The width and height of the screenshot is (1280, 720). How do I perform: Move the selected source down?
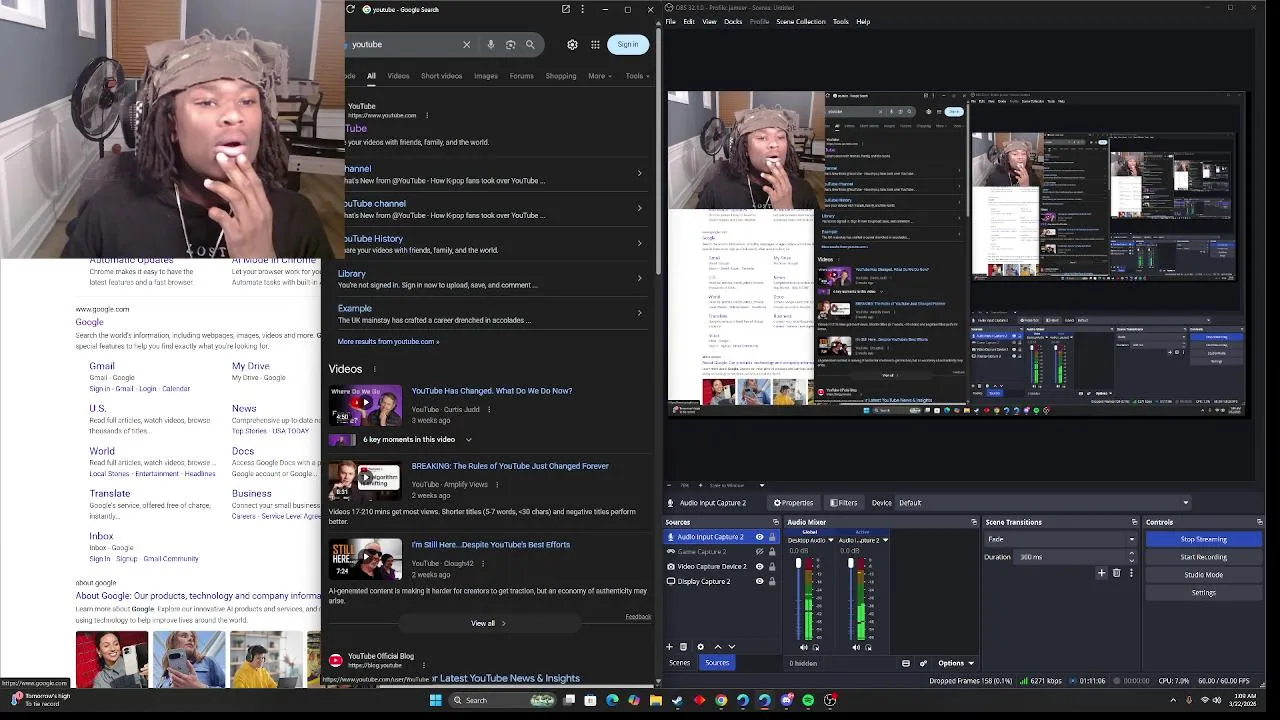pyautogui.click(x=732, y=647)
